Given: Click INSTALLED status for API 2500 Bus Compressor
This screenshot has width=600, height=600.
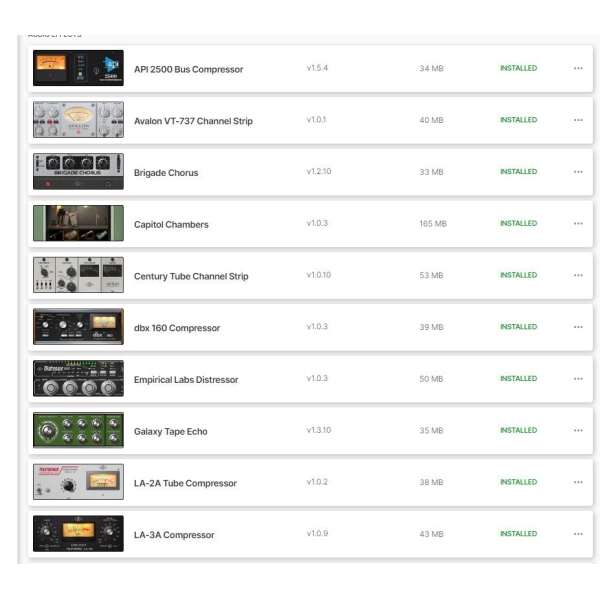Looking at the screenshot, I should coord(518,68).
